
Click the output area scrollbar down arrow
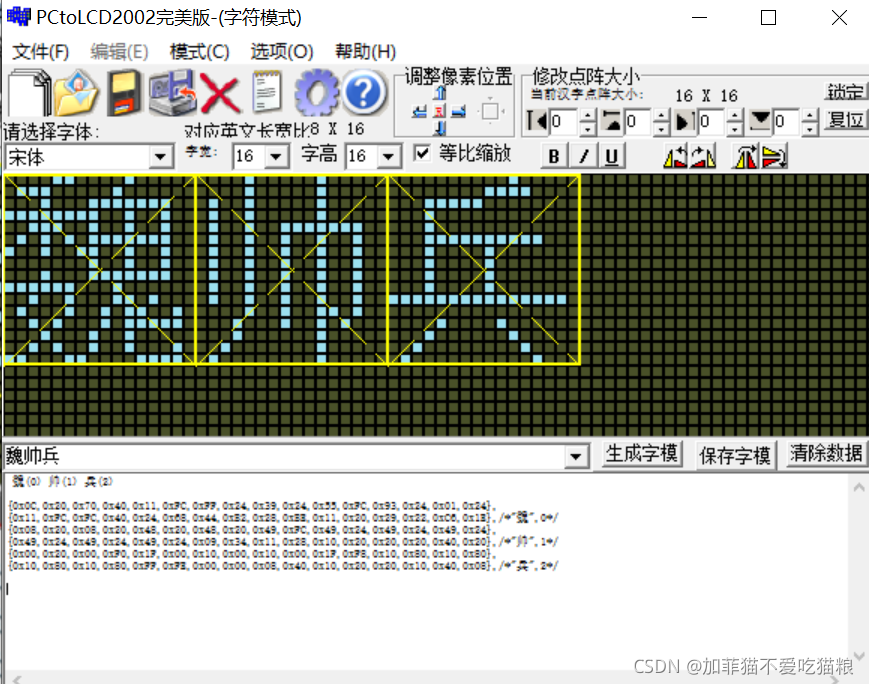(858, 656)
